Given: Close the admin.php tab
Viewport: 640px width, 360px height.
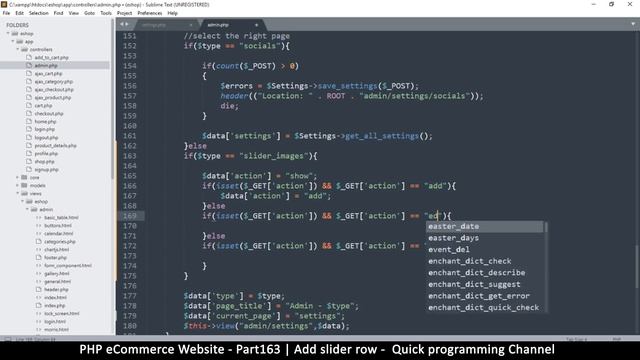Looking at the screenshot, I should point(256,25).
